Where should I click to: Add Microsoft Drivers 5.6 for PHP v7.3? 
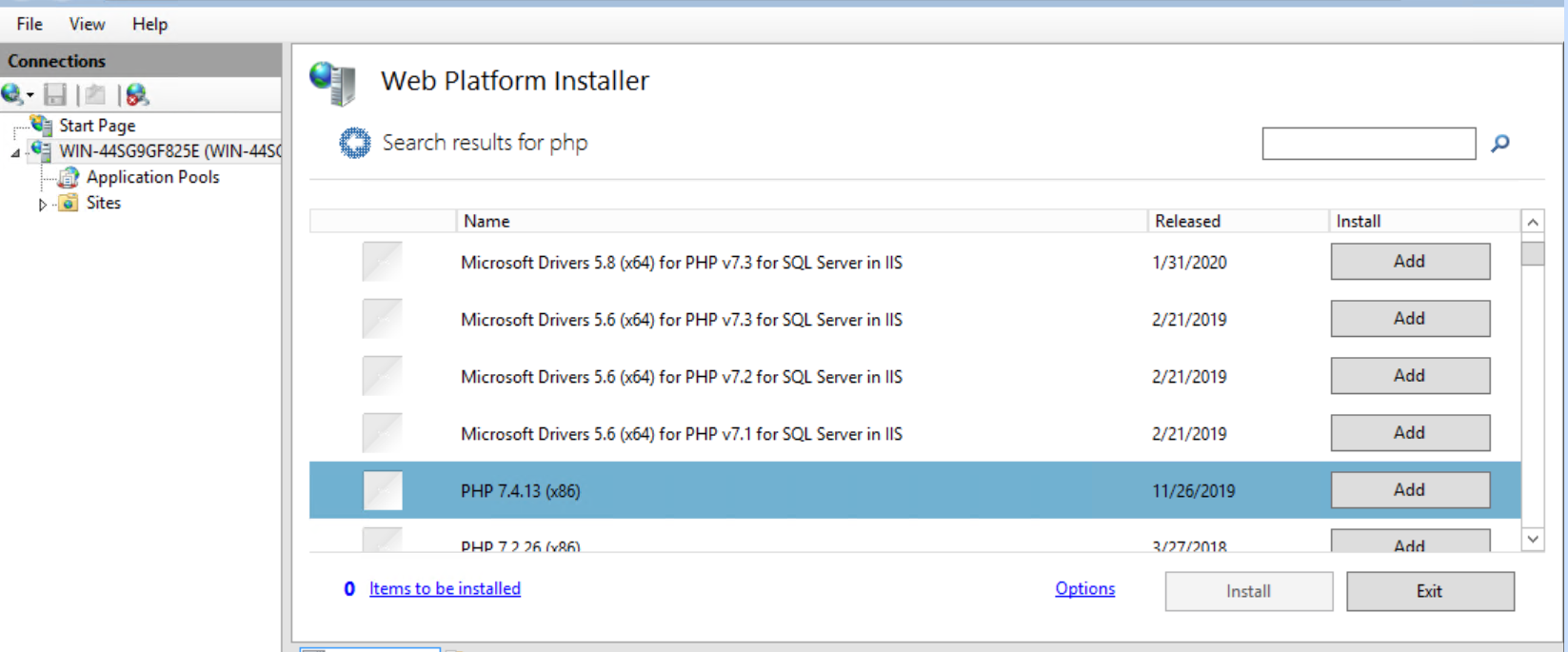[x=1410, y=319]
